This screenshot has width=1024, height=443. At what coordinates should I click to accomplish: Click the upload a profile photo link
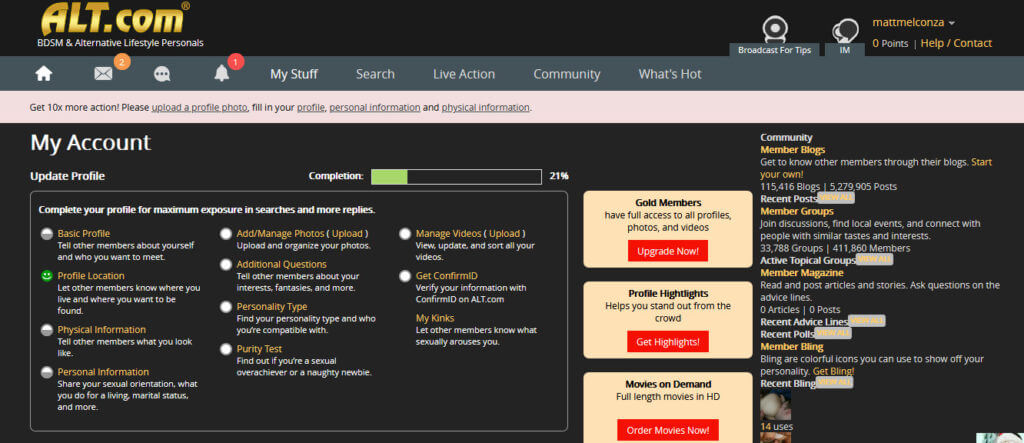[x=200, y=107]
